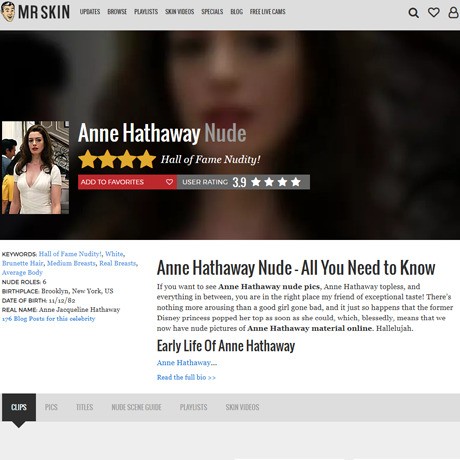Open Free Live Cams link

click(268, 12)
